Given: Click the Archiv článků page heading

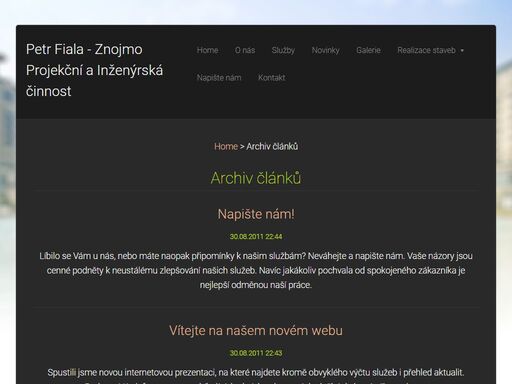Looking at the screenshot, I should point(256,178).
